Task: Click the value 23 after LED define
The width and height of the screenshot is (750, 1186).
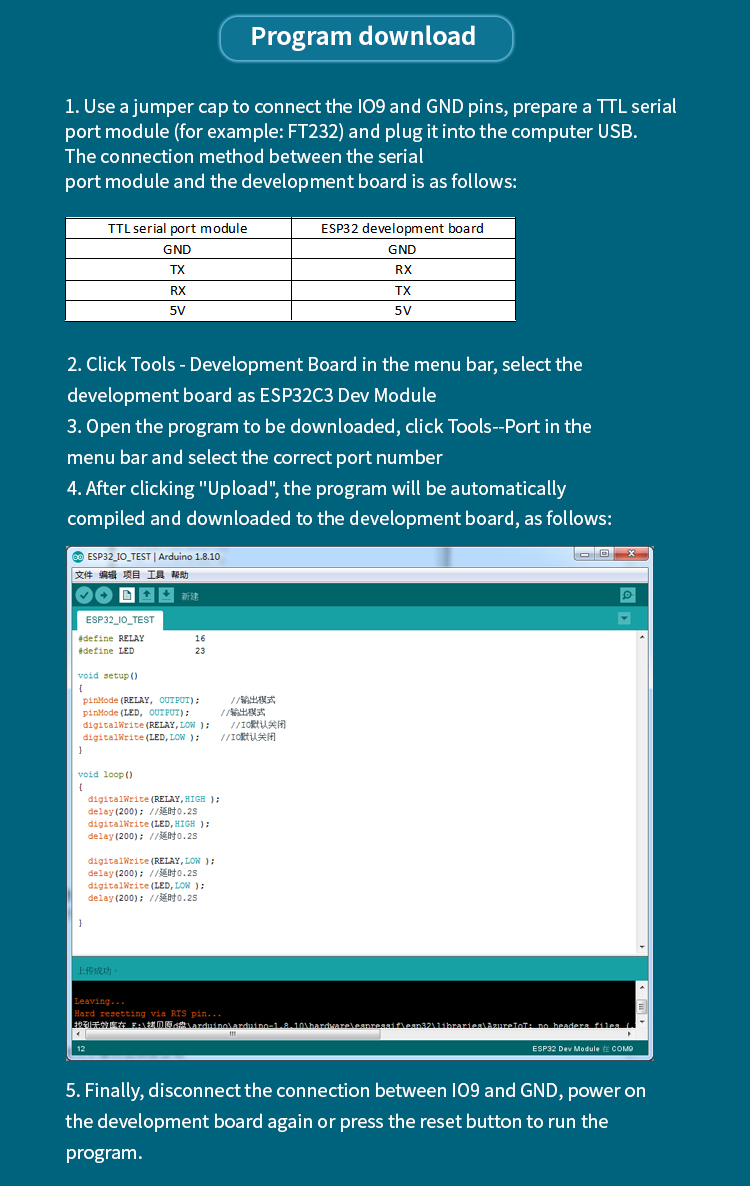Action: coord(200,650)
